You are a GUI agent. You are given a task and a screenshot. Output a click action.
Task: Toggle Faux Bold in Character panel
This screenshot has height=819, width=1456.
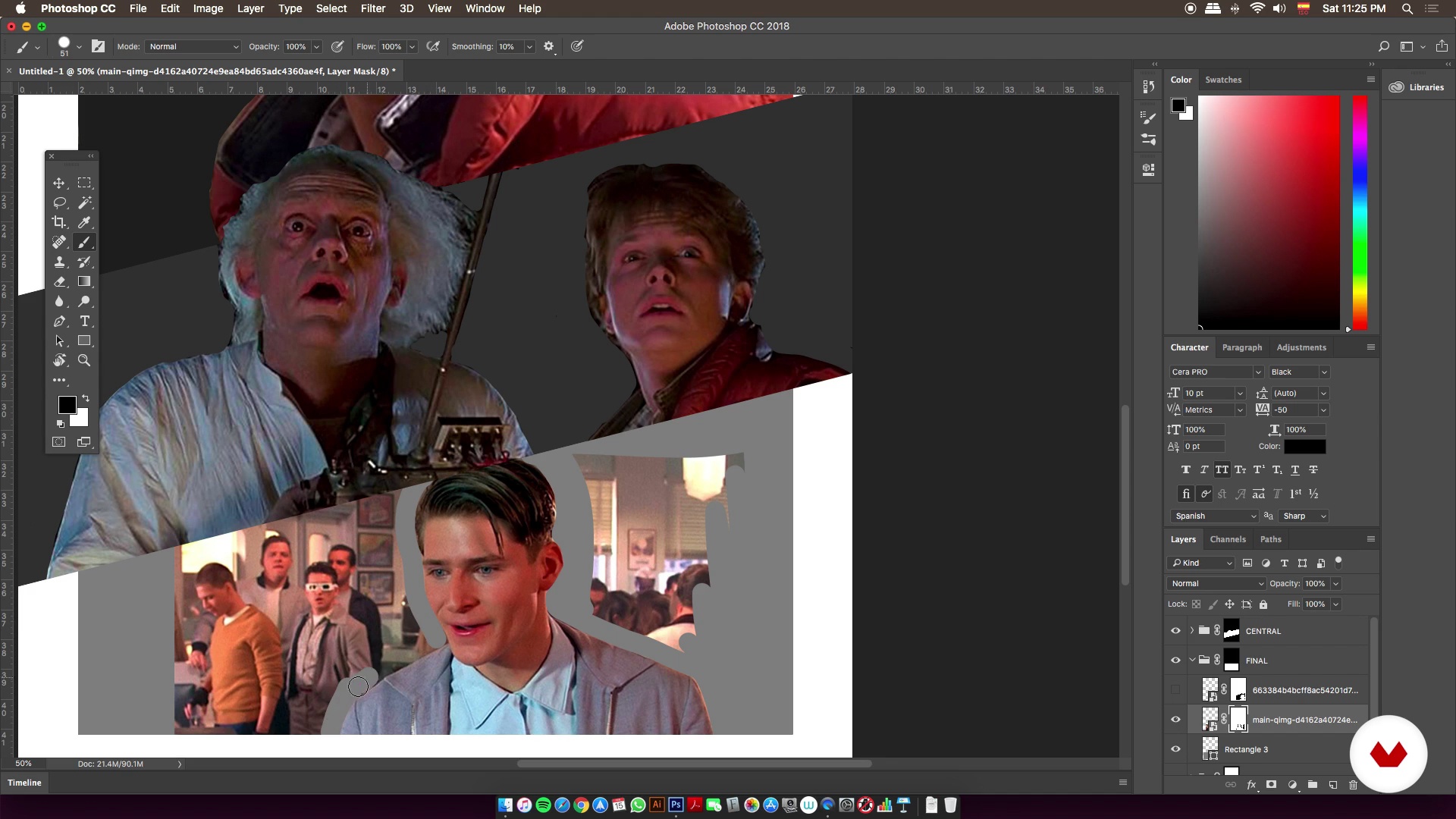click(x=1186, y=469)
